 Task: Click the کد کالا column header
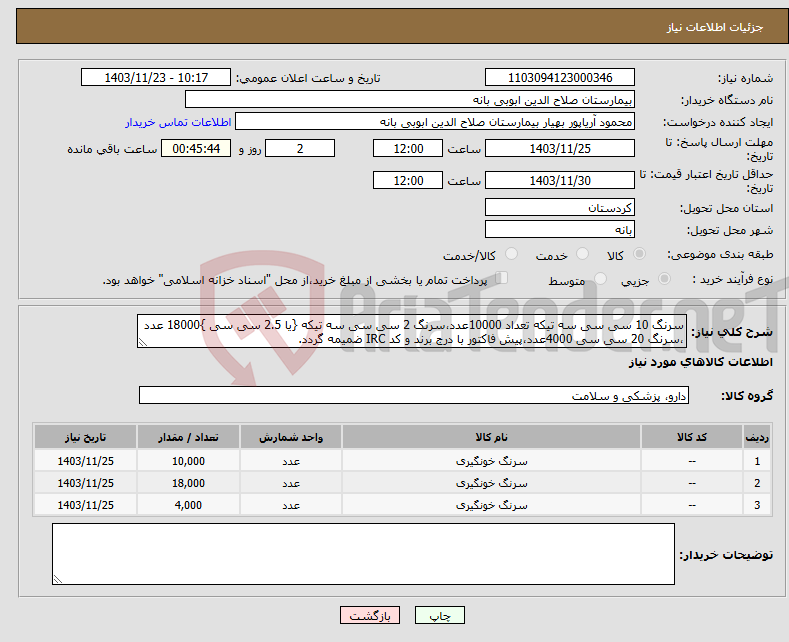tap(692, 437)
